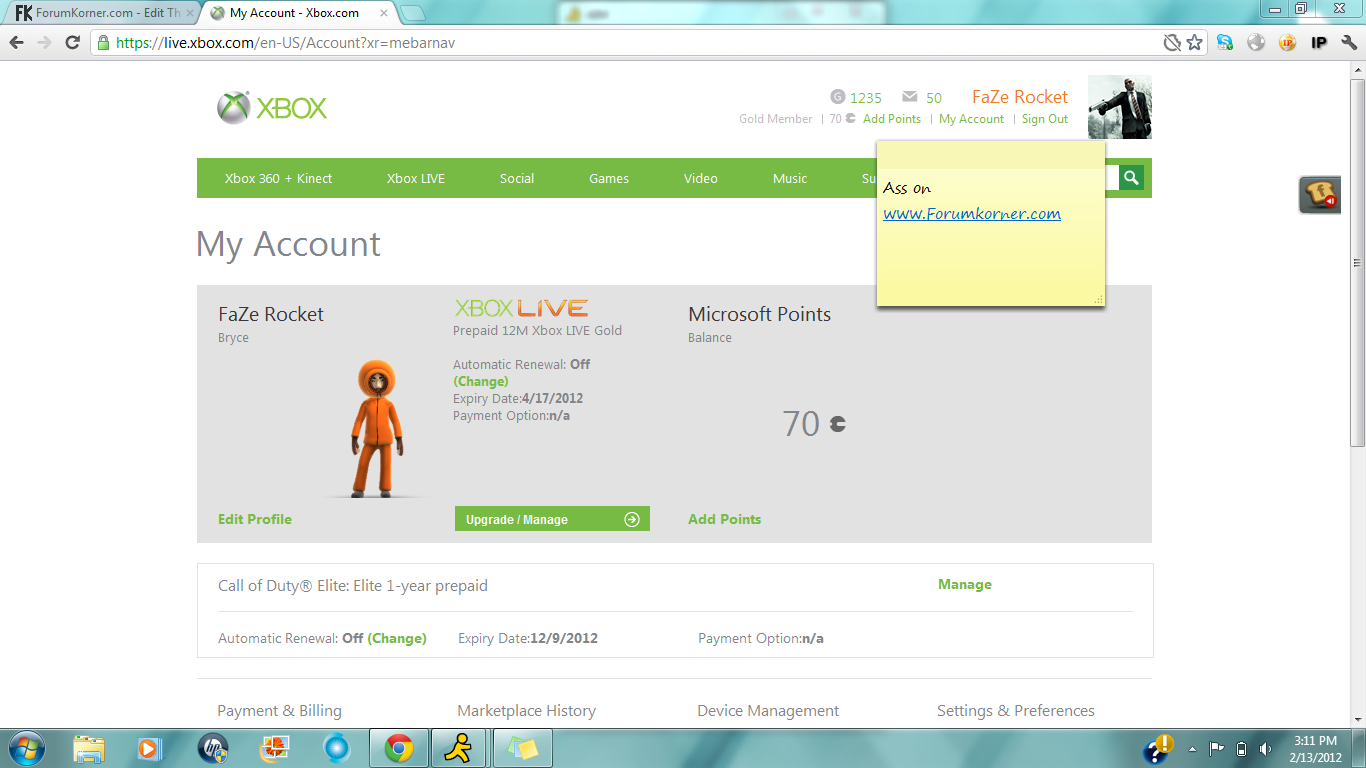1366x768 pixels.
Task: Open Video nav menu
Action: [x=701, y=178]
